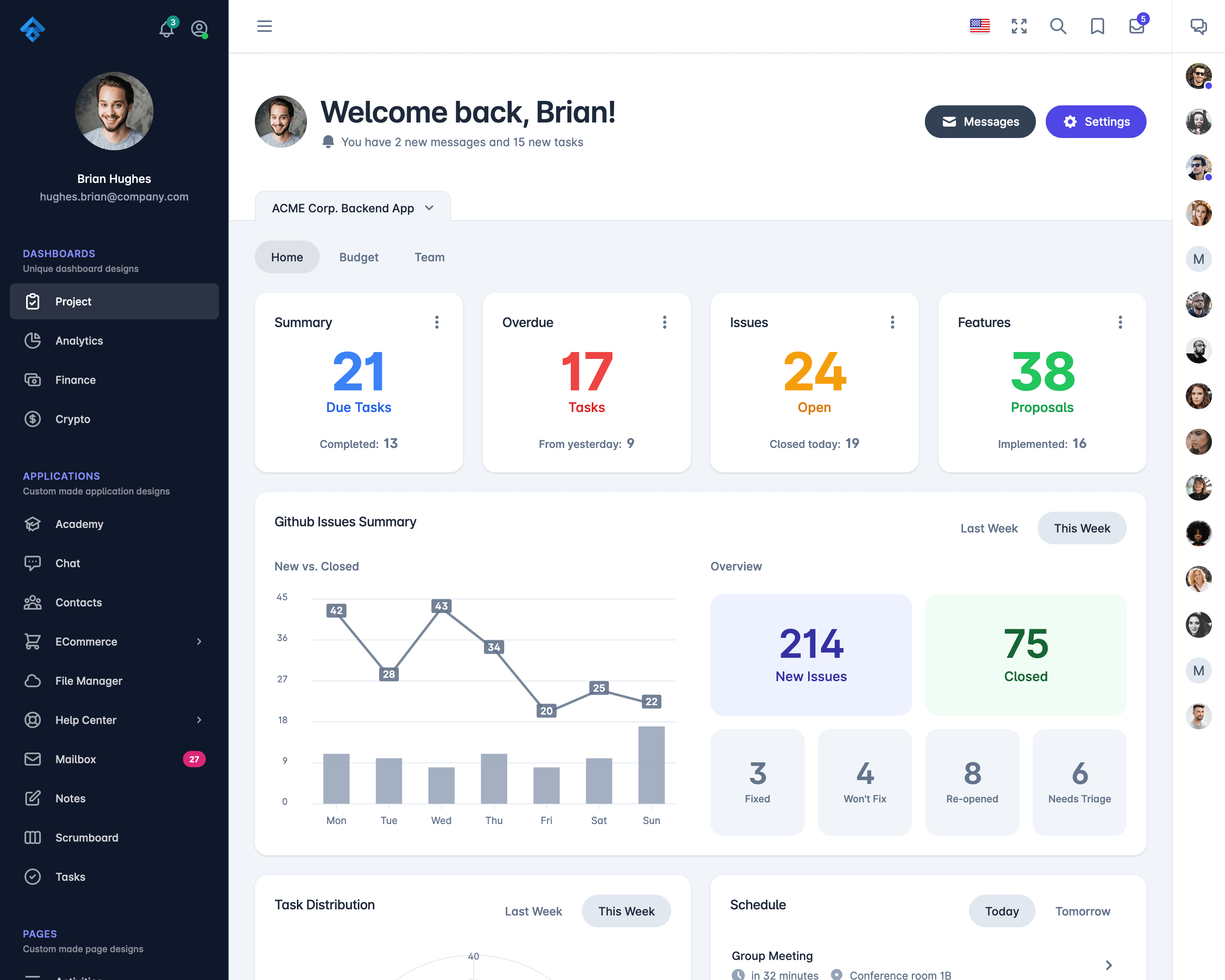Switch to the Budget tab

(359, 257)
